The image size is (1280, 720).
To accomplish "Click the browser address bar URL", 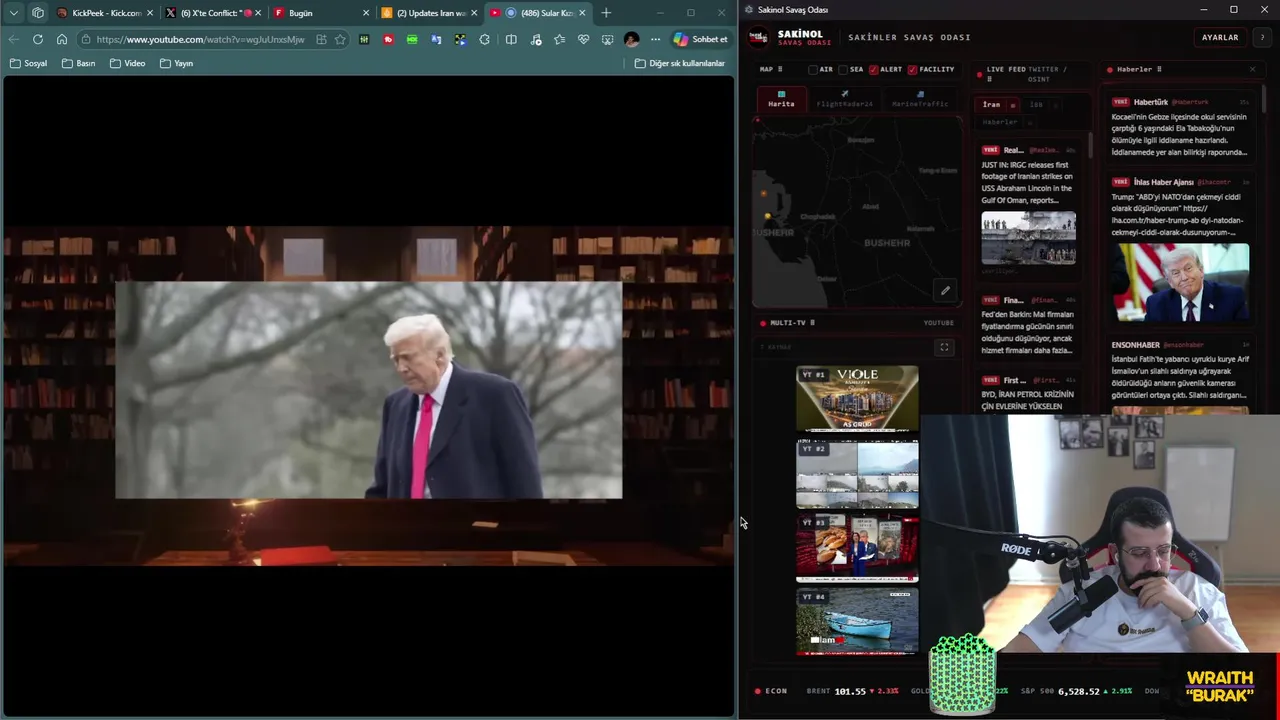I will pyautogui.click(x=200, y=39).
